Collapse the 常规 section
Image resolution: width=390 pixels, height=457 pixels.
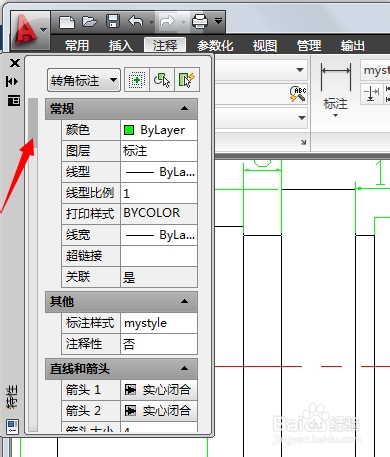click(184, 109)
